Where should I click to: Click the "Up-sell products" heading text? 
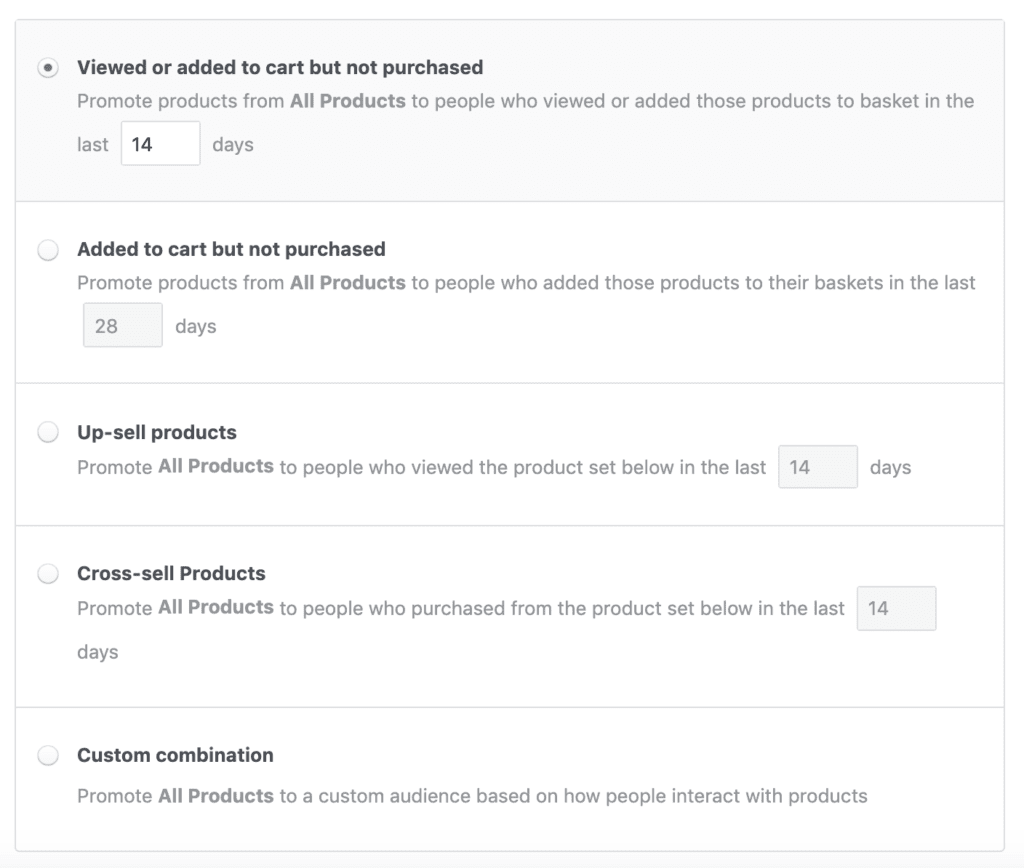(157, 432)
